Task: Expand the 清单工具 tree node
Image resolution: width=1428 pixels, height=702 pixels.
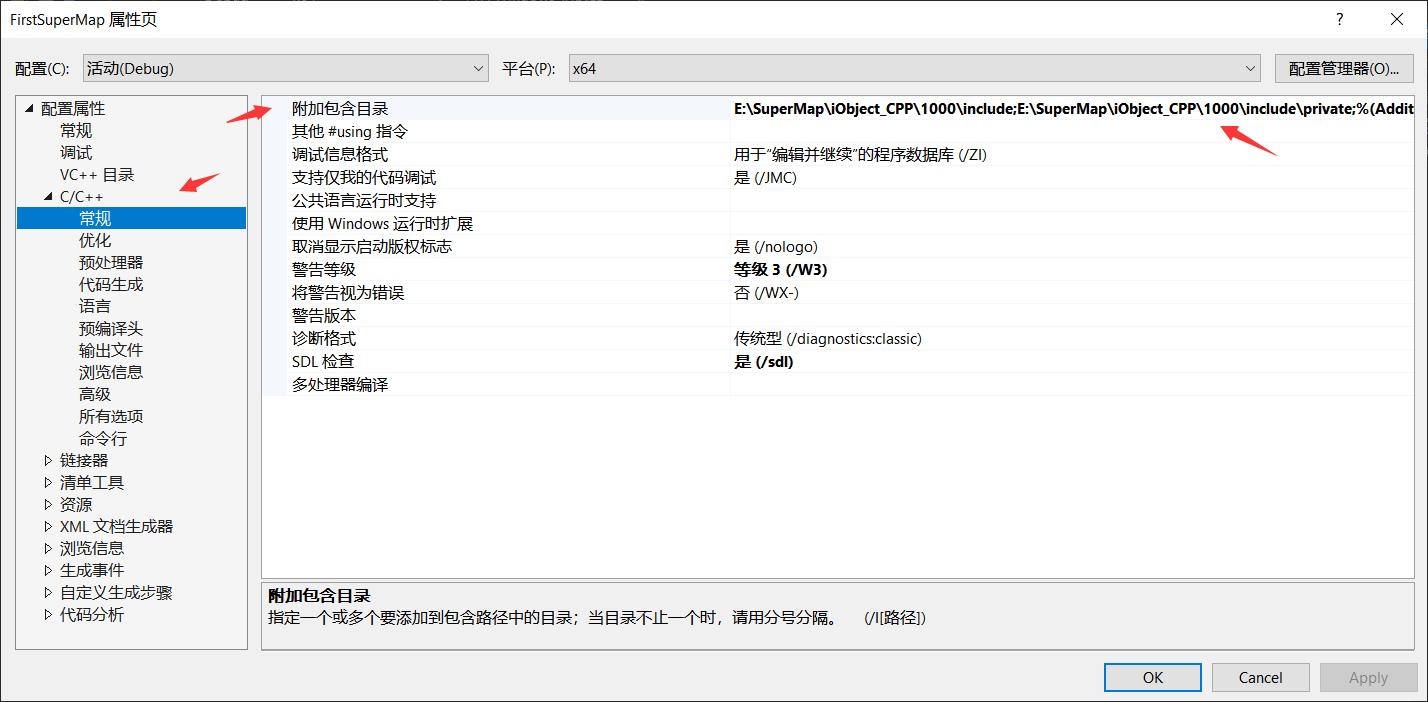Action: (x=47, y=482)
